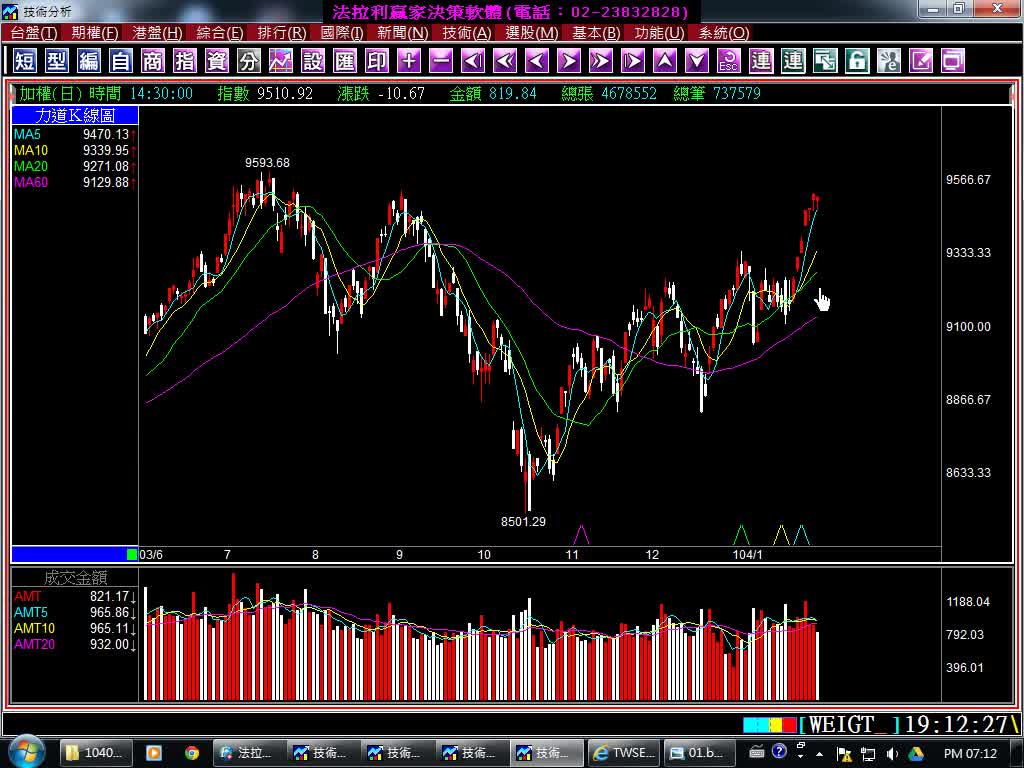Screen dimensions: 1024x768
Task: Click the purple 連 toolbar icon
Action: click(x=761, y=61)
